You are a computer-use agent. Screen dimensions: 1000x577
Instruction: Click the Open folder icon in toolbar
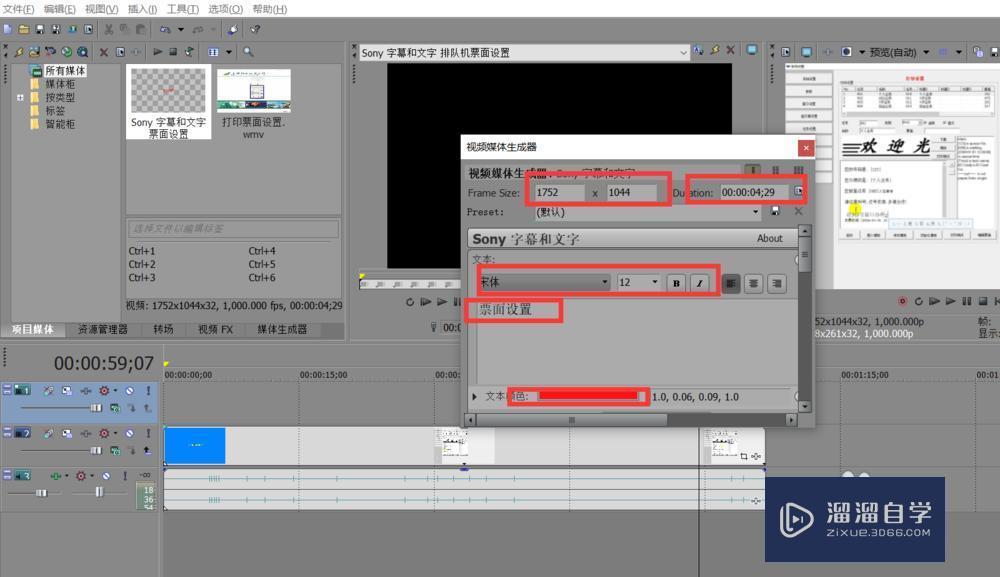[x=24, y=29]
